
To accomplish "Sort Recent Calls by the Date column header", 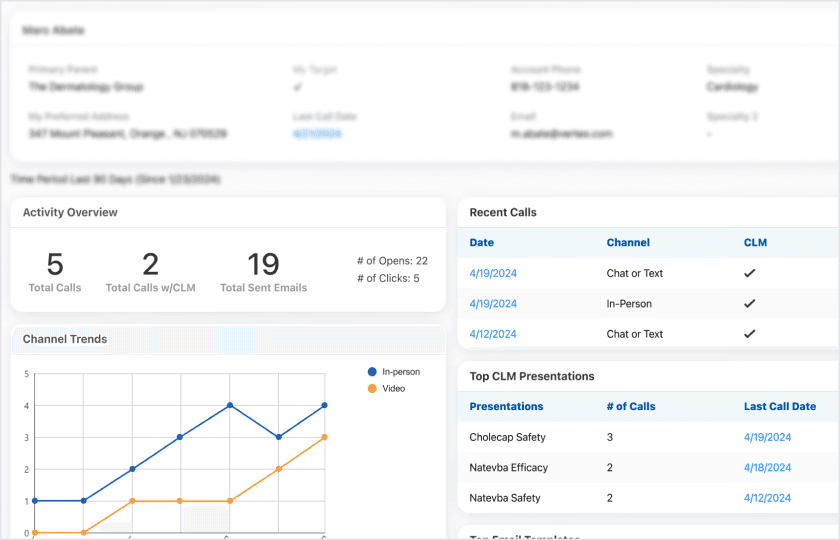I will click(x=481, y=242).
